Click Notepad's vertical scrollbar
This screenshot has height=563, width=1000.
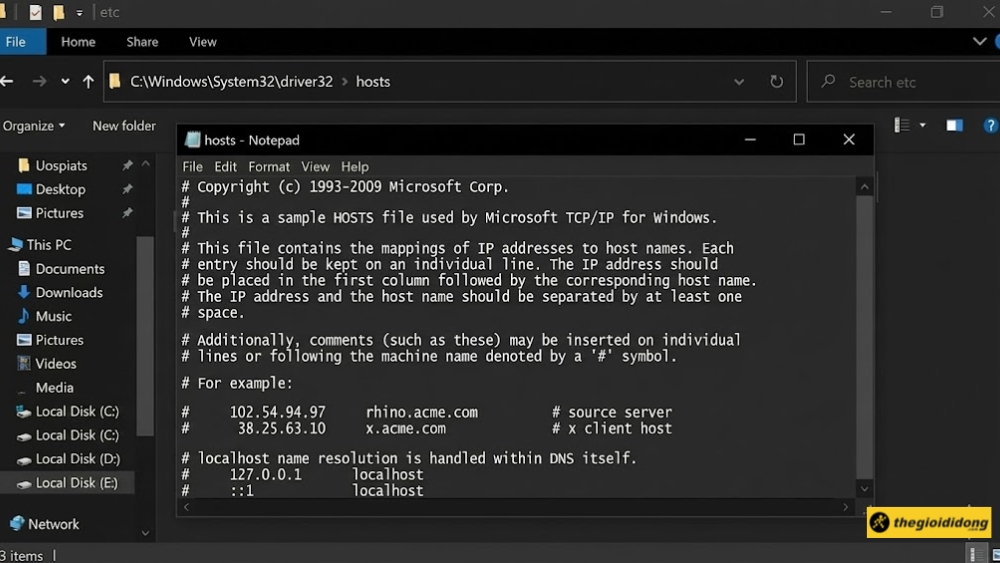(864, 330)
